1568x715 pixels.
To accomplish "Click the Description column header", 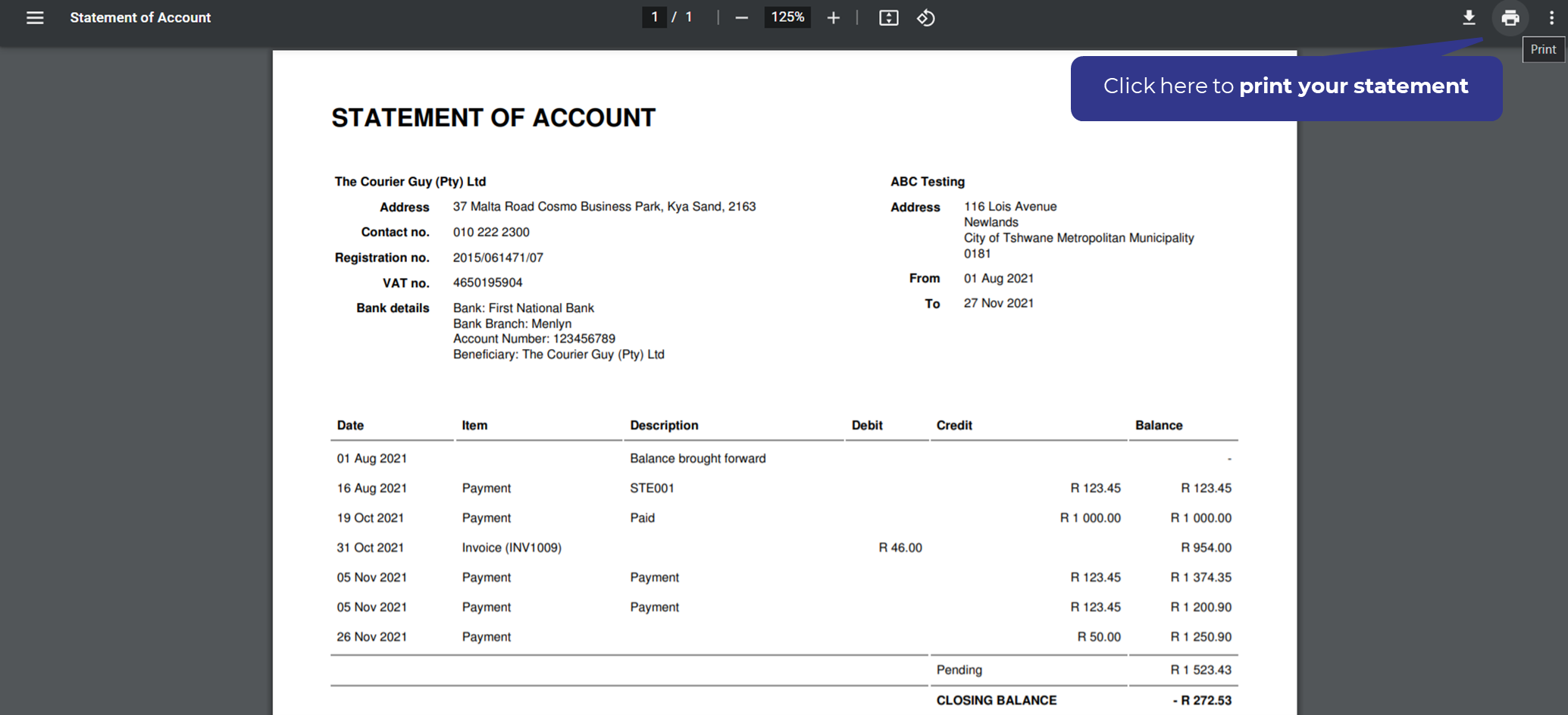I will (664, 426).
